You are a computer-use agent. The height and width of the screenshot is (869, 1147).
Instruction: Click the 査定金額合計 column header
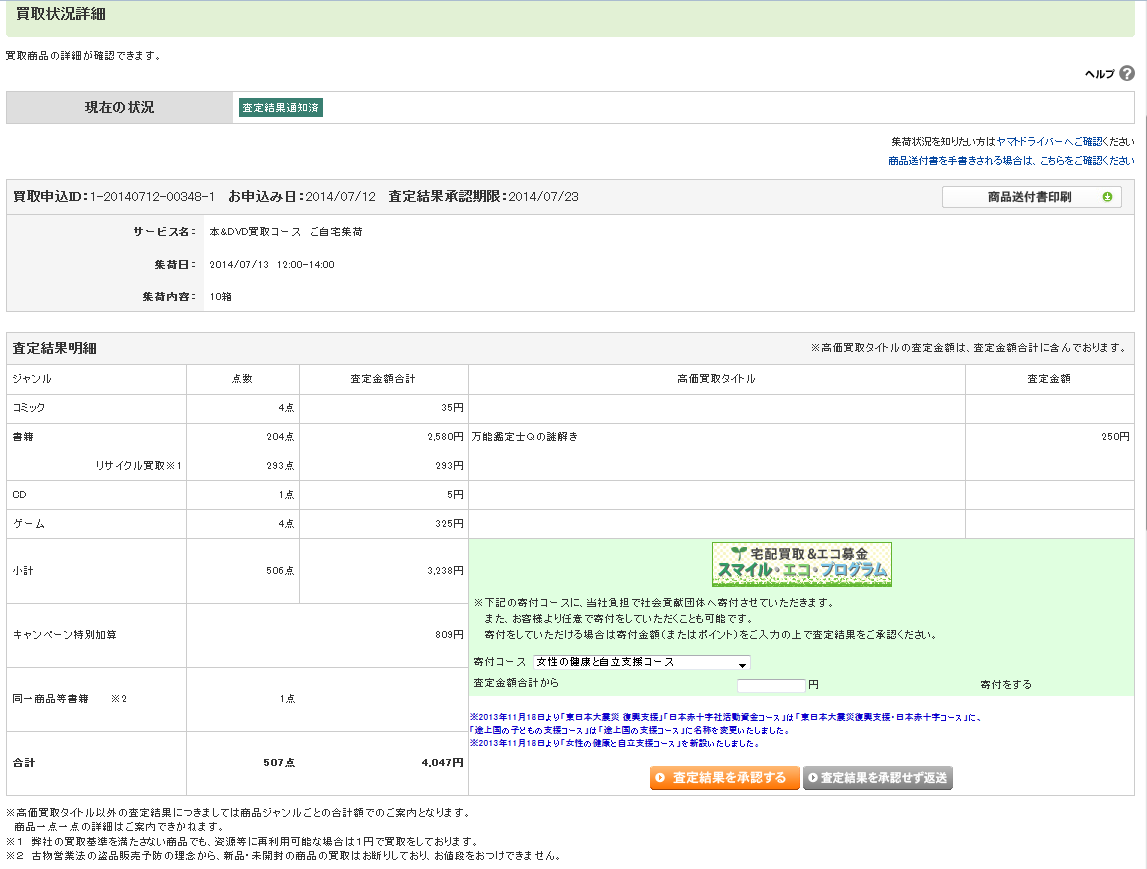pyautogui.click(x=383, y=379)
